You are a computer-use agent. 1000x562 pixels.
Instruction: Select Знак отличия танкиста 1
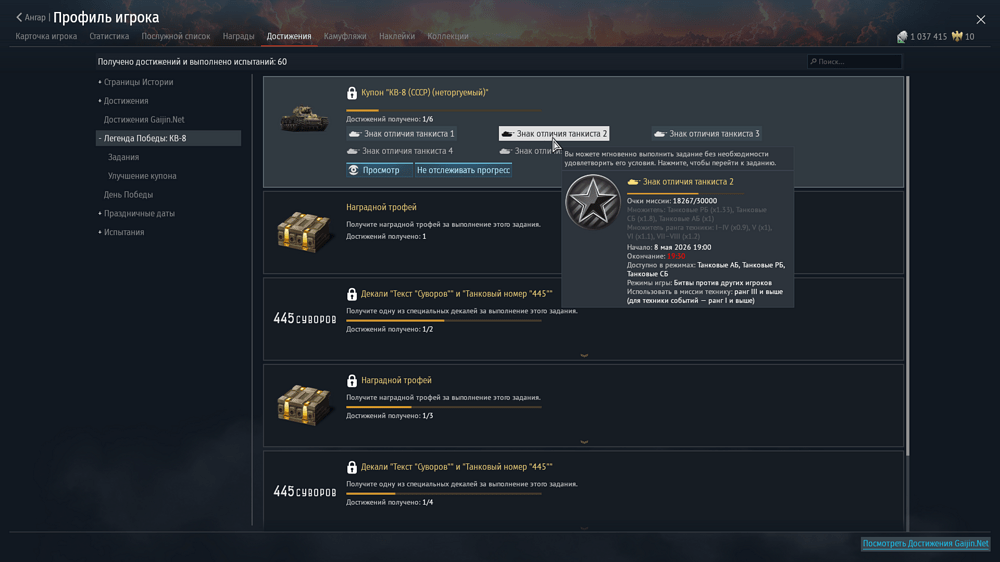401,134
